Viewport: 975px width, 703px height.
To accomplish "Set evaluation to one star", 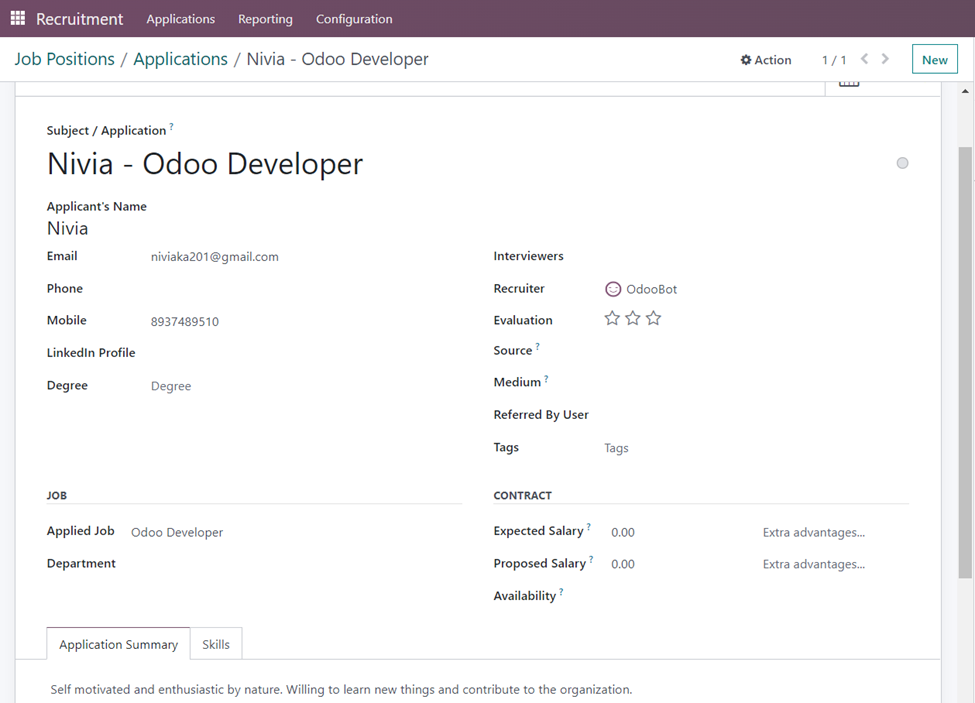I will (612, 318).
